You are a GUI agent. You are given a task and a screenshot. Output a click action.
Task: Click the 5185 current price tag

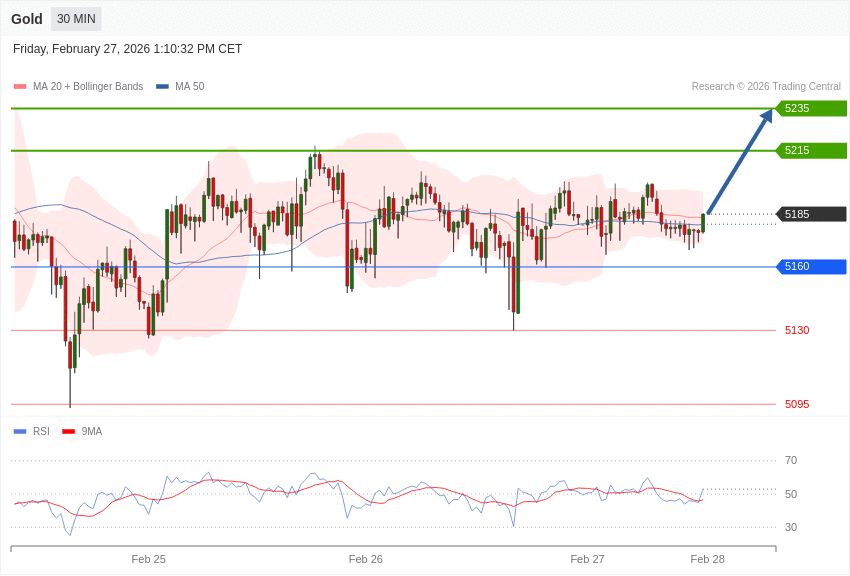coord(811,214)
